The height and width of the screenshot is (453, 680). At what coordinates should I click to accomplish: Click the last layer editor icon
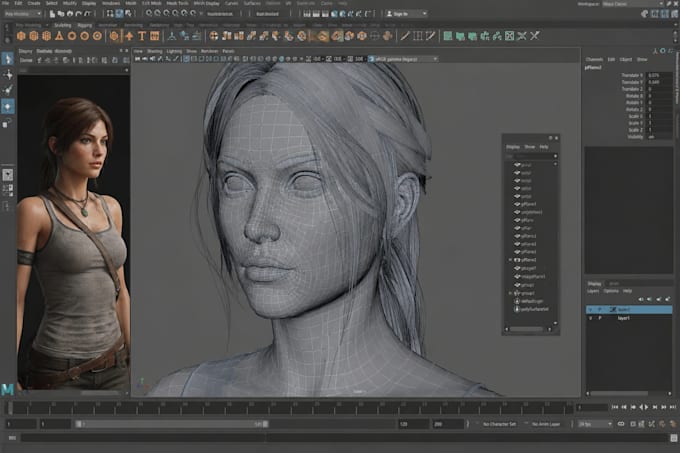668,299
